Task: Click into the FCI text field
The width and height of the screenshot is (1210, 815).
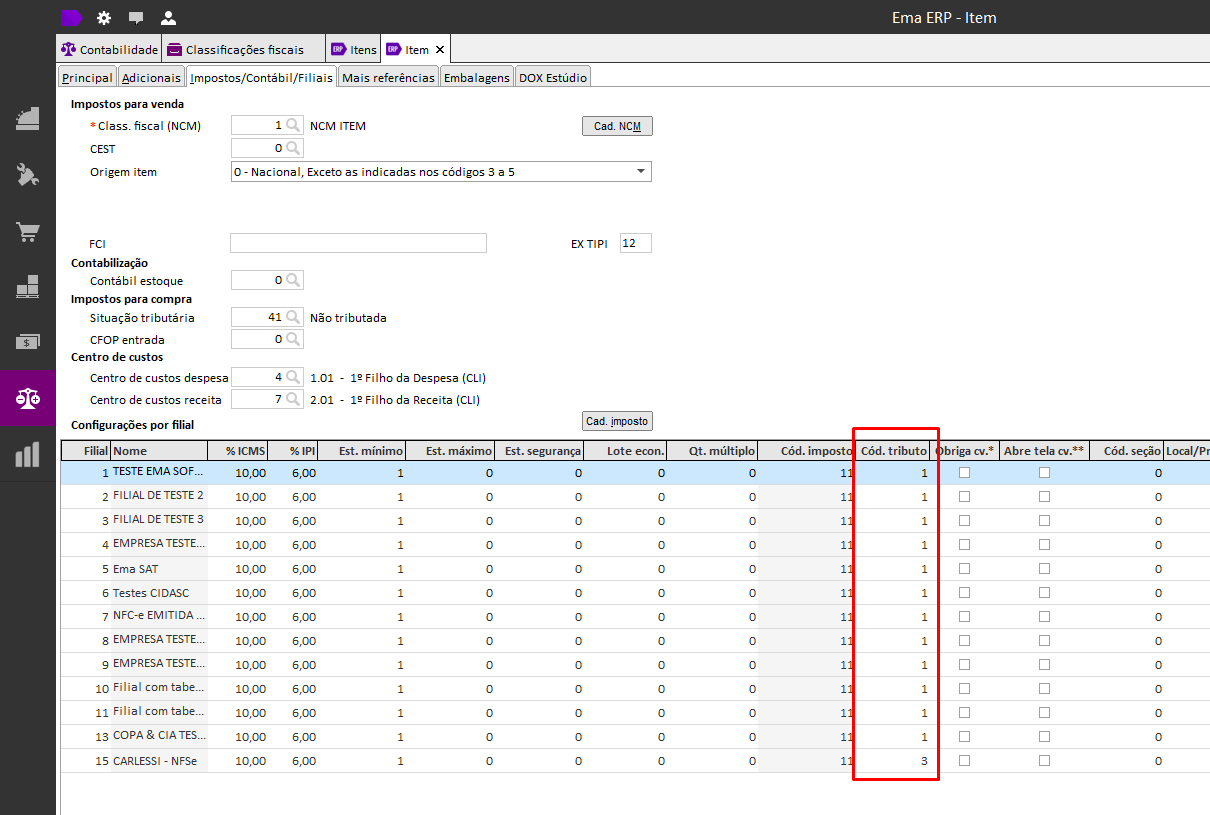Action: pos(358,244)
